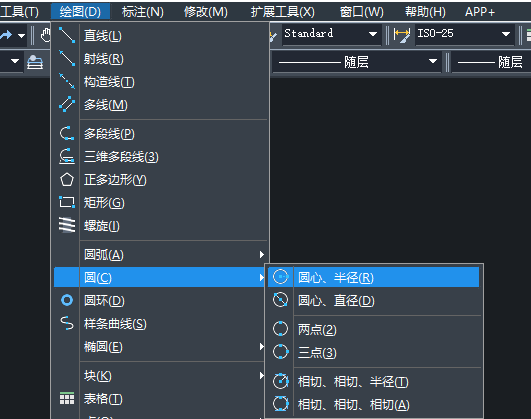The image size is (531, 419).
Task: Select the 直线(L) line tool icon
Action: 67,35
